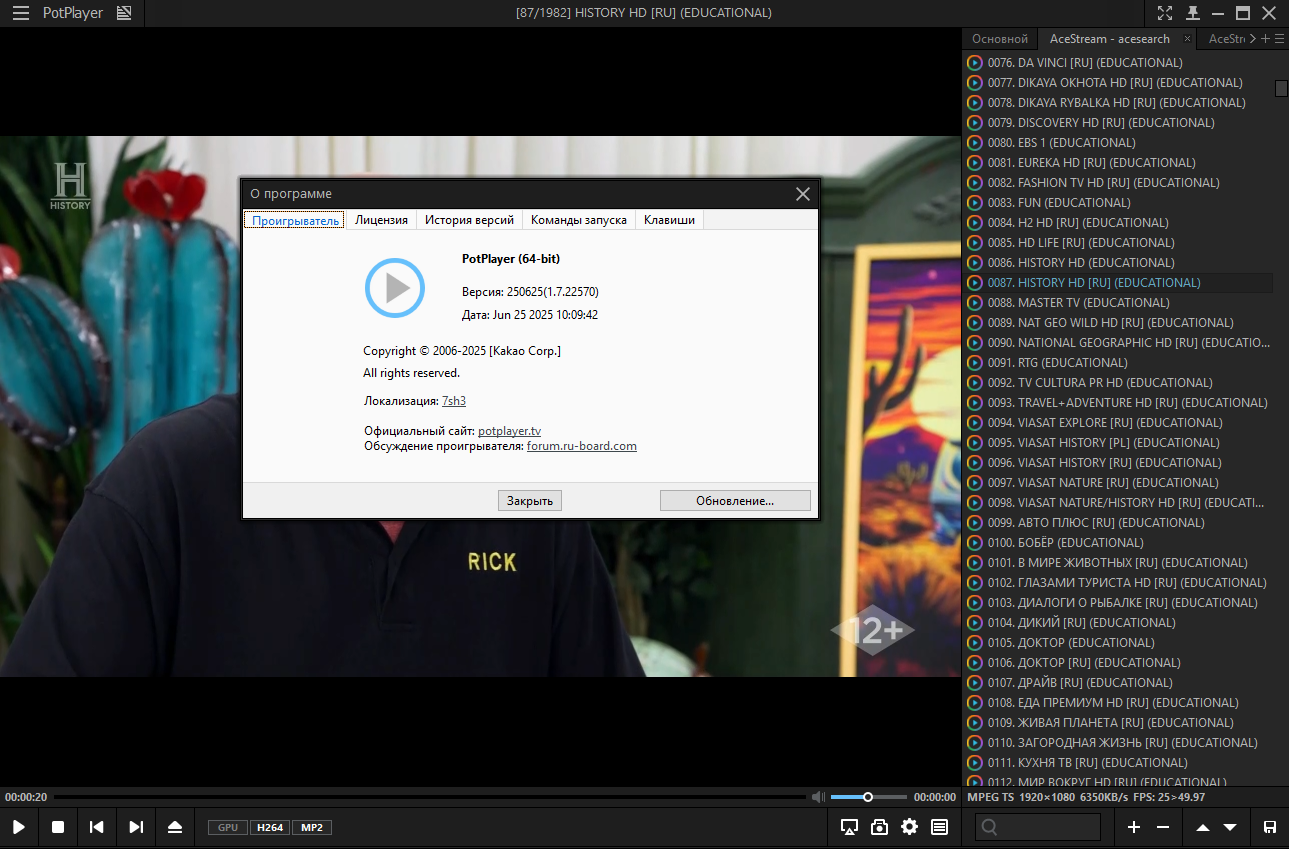Start playback with the Play button
The height and width of the screenshot is (849, 1289).
19,827
